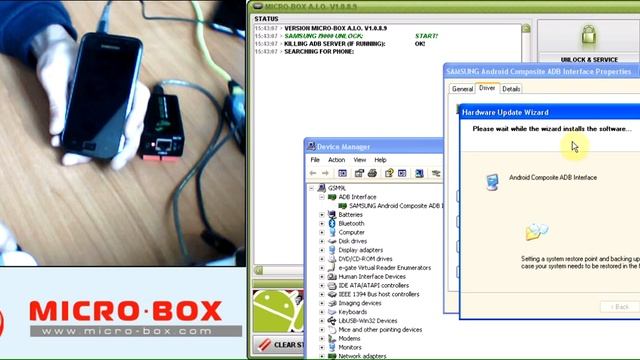Expand the Monitors node
640x360 pixels.
(x=322, y=347)
